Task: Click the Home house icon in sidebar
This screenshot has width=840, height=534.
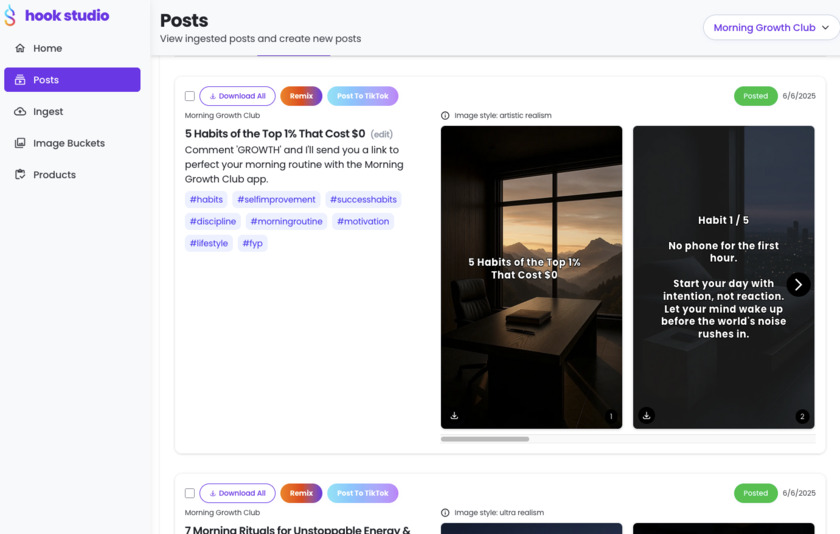Action: click(20, 48)
